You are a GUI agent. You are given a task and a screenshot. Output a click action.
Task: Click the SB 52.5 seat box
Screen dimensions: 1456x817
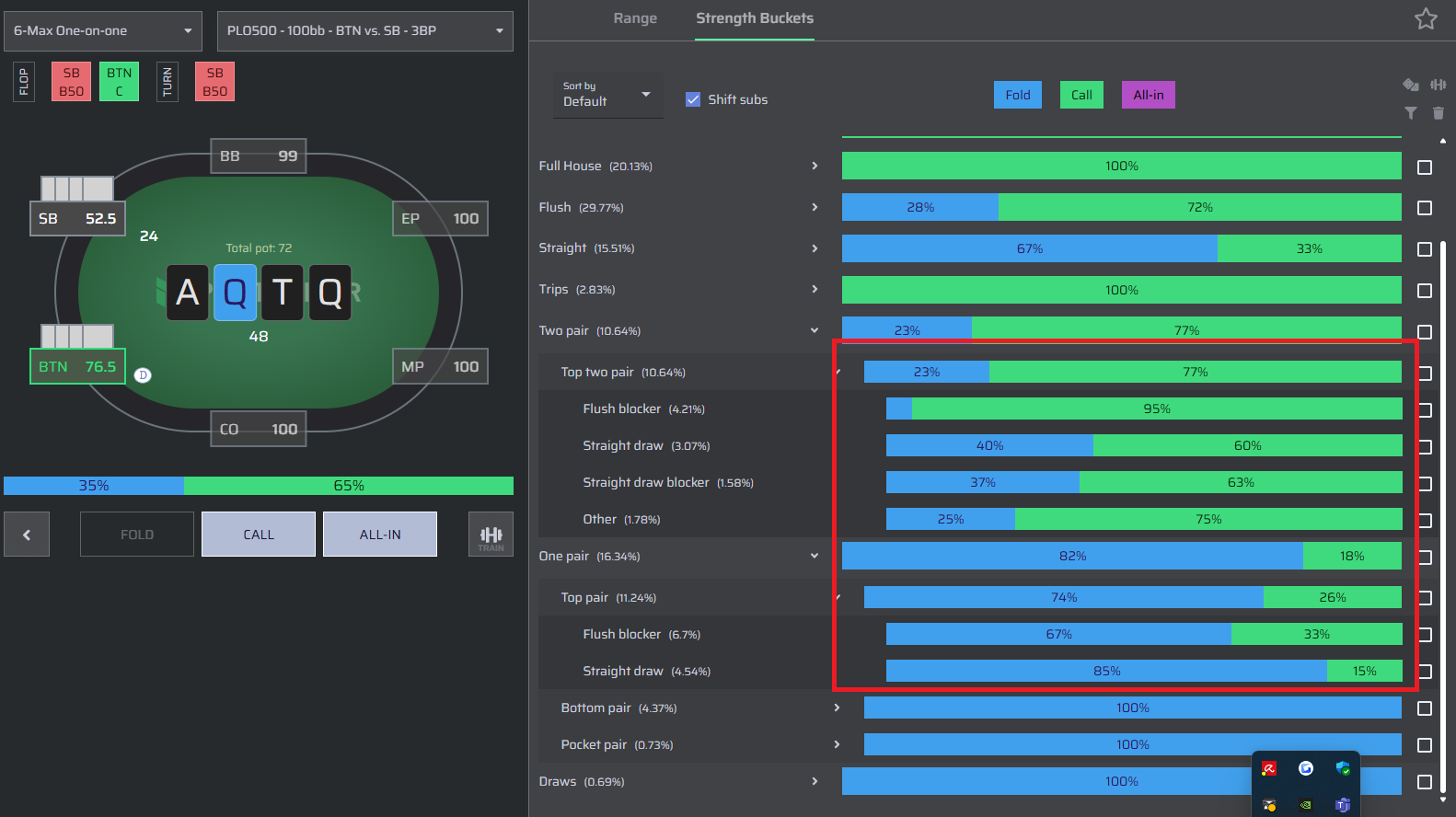click(x=77, y=218)
